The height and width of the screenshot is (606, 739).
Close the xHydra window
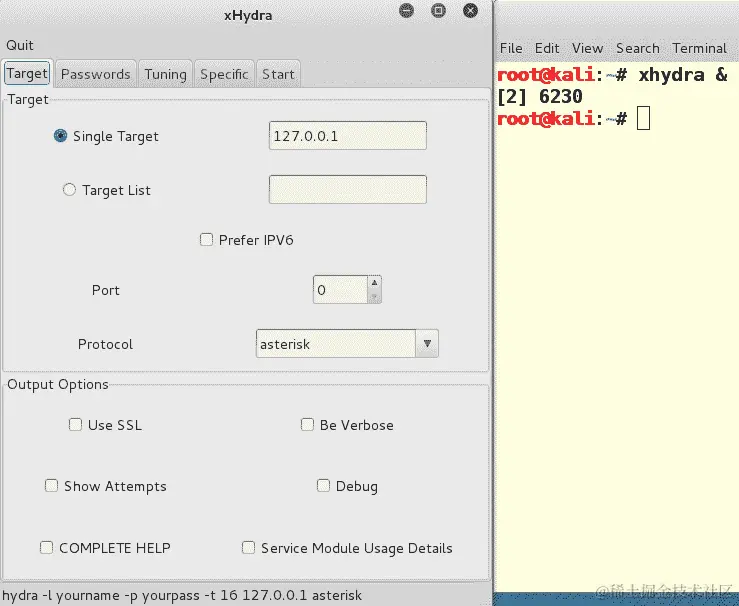(470, 10)
